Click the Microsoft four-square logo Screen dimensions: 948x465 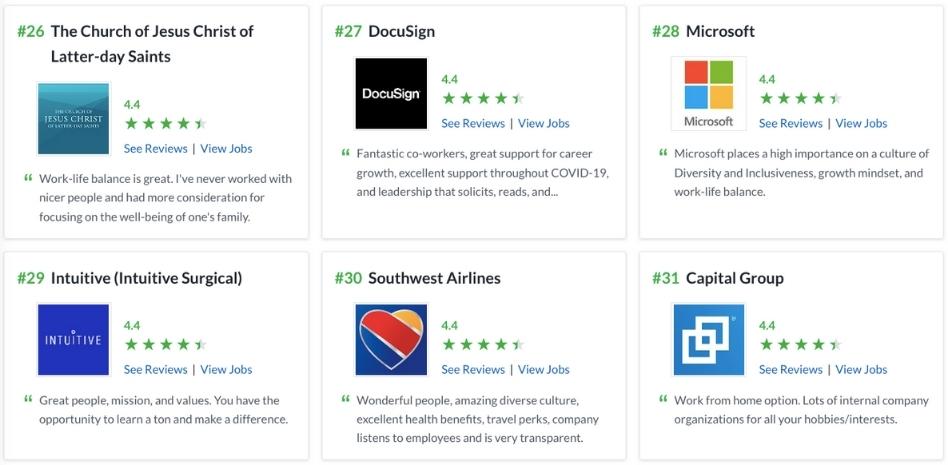click(x=709, y=94)
